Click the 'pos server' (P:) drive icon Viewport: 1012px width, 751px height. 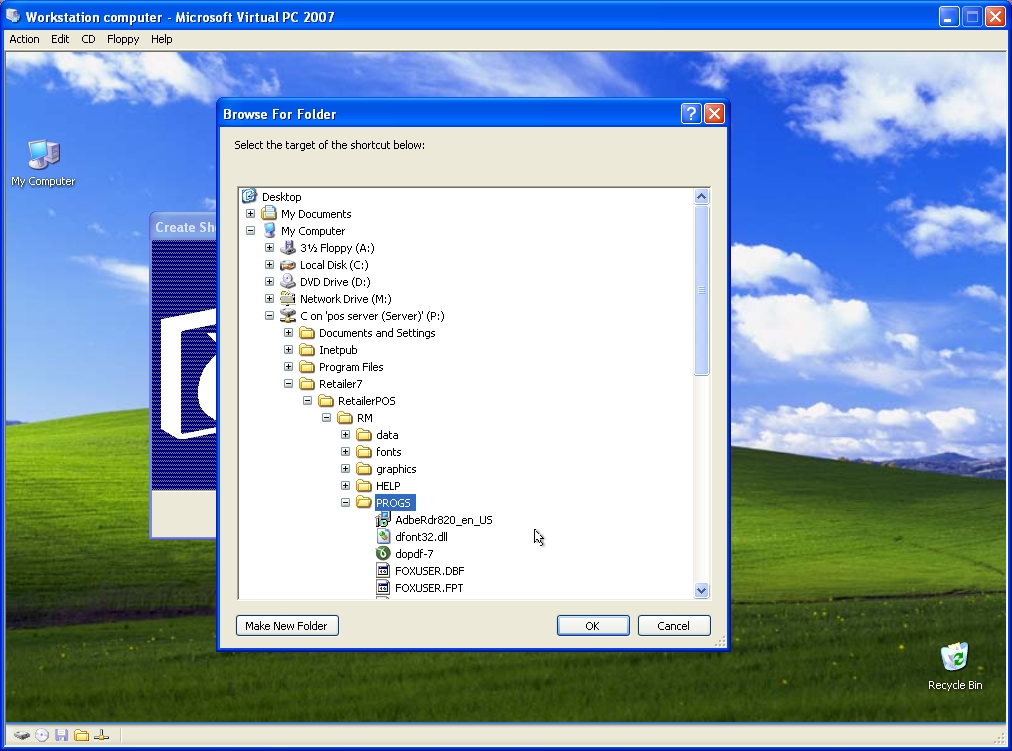click(288, 315)
